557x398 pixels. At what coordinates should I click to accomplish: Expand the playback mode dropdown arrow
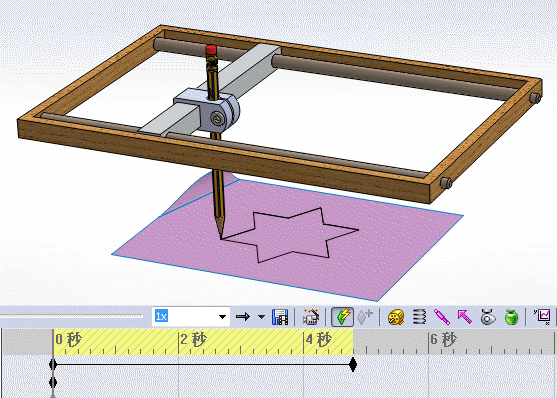pyautogui.click(x=261, y=317)
